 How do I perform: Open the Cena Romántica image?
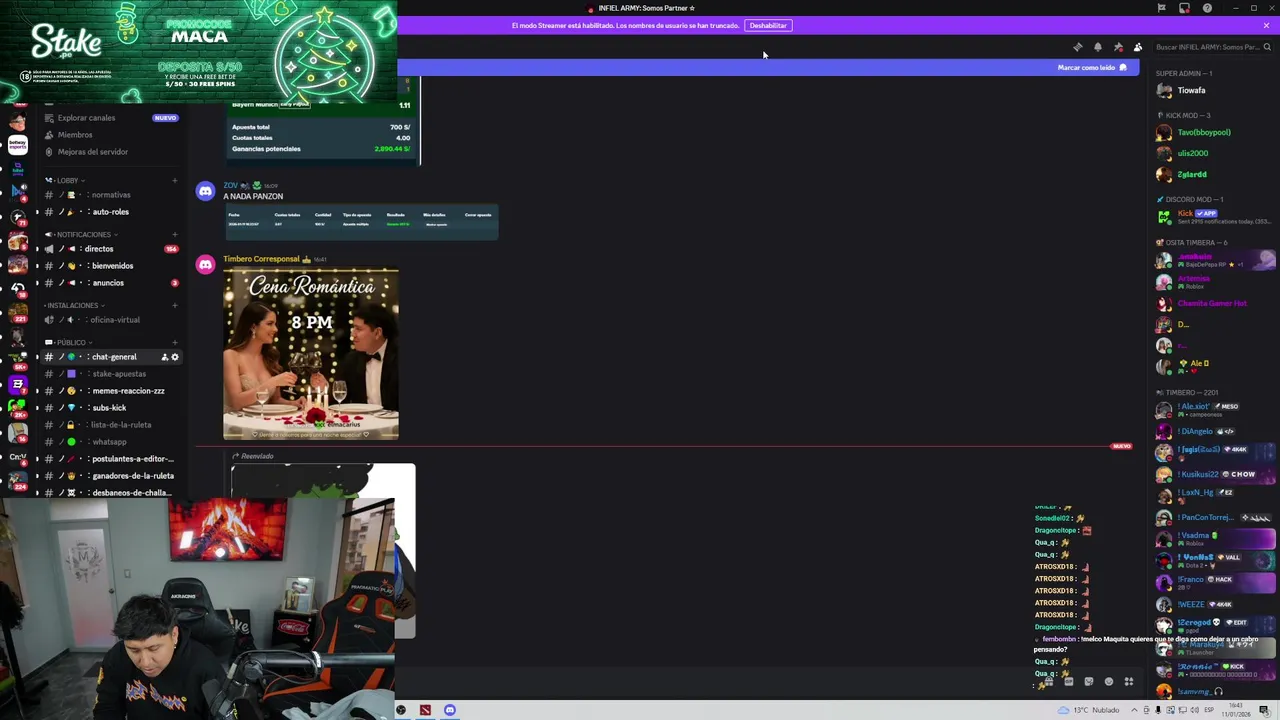(x=311, y=354)
